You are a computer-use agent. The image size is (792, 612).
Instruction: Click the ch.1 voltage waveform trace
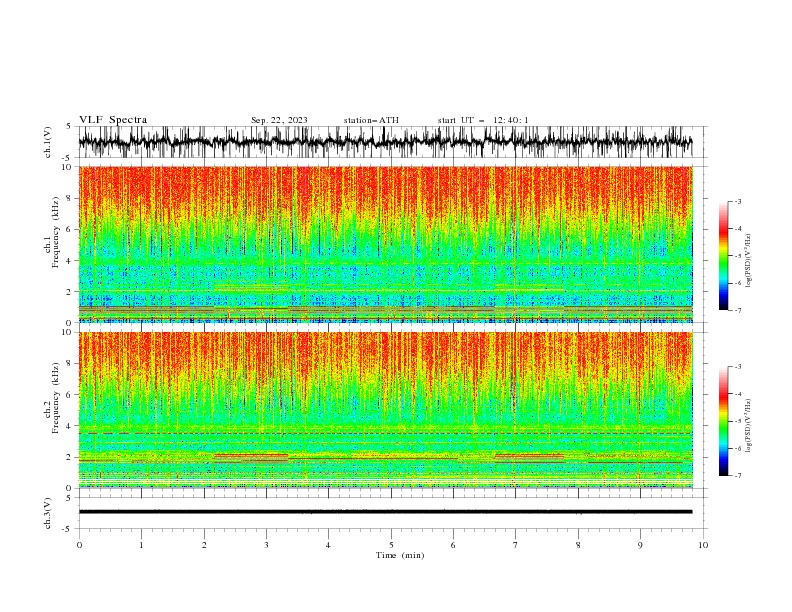click(385, 142)
